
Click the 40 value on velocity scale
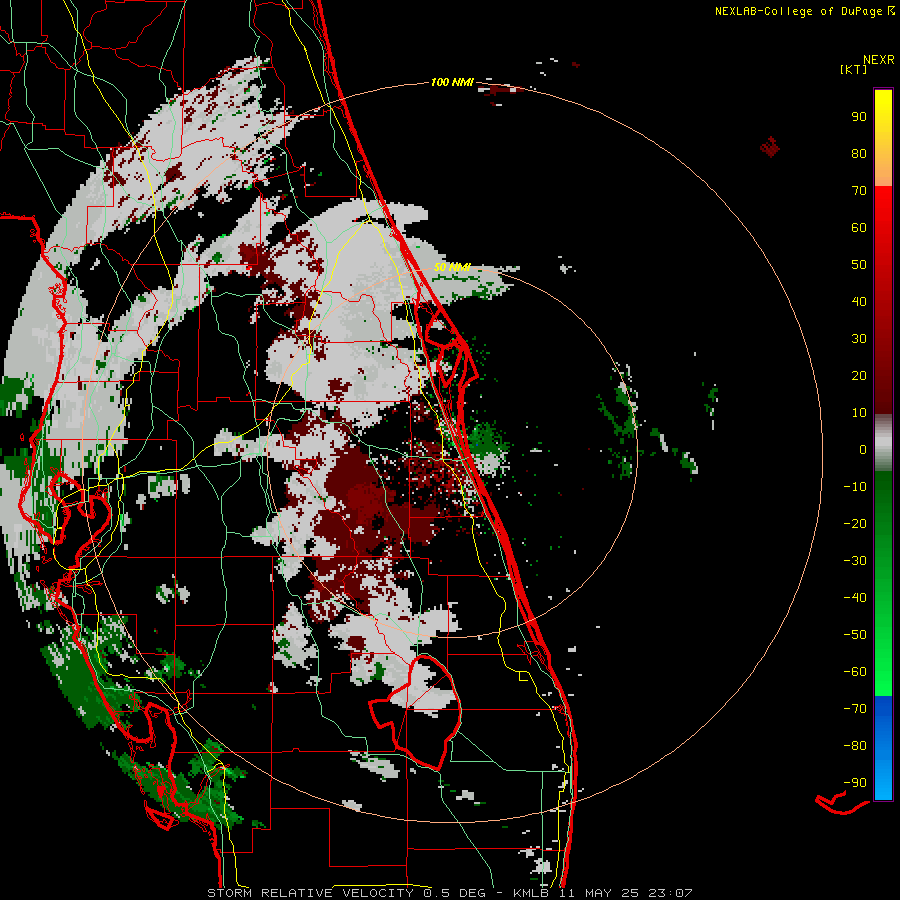pyautogui.click(x=859, y=301)
